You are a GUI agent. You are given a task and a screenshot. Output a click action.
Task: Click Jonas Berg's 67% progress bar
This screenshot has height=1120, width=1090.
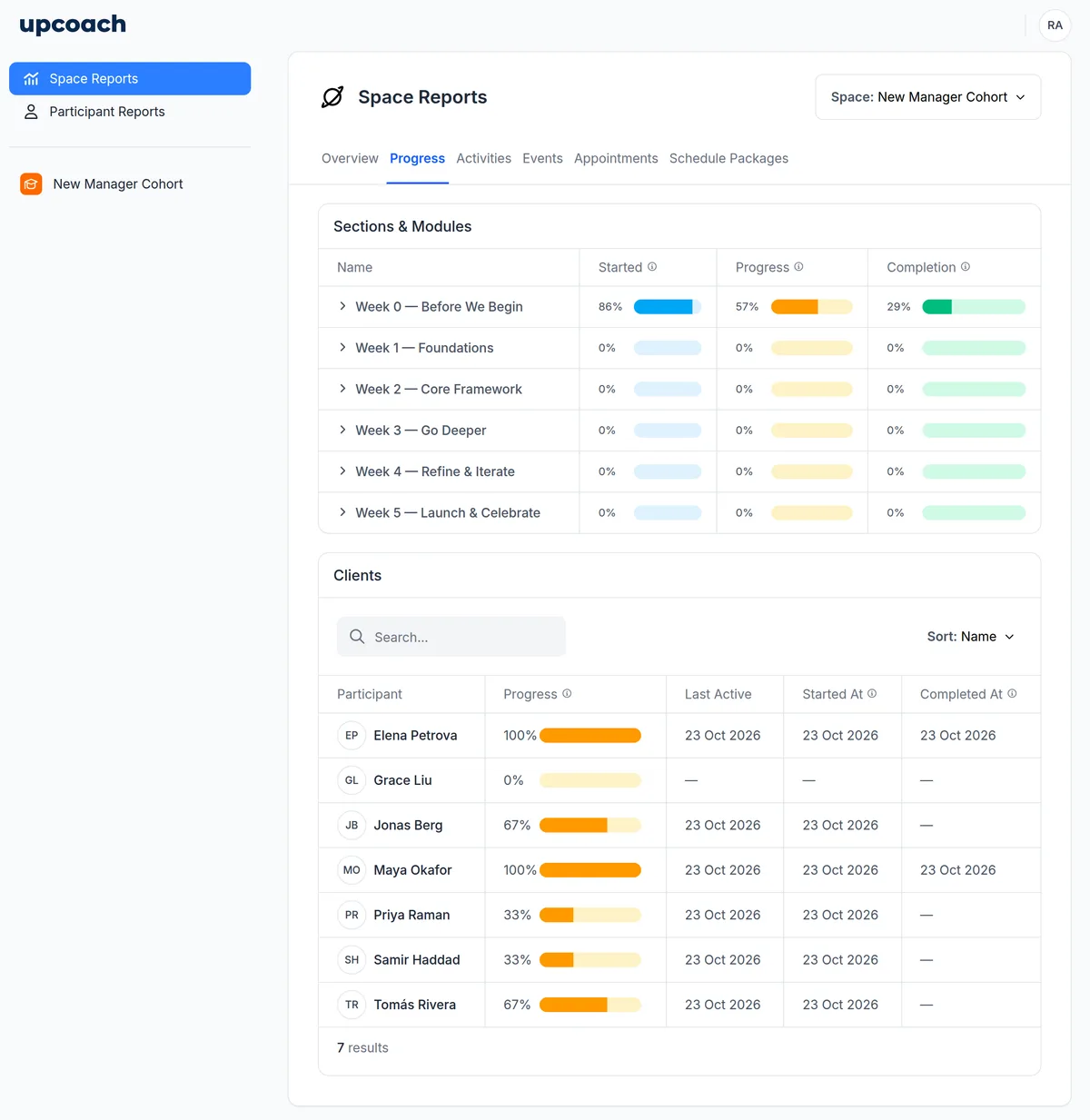point(590,826)
